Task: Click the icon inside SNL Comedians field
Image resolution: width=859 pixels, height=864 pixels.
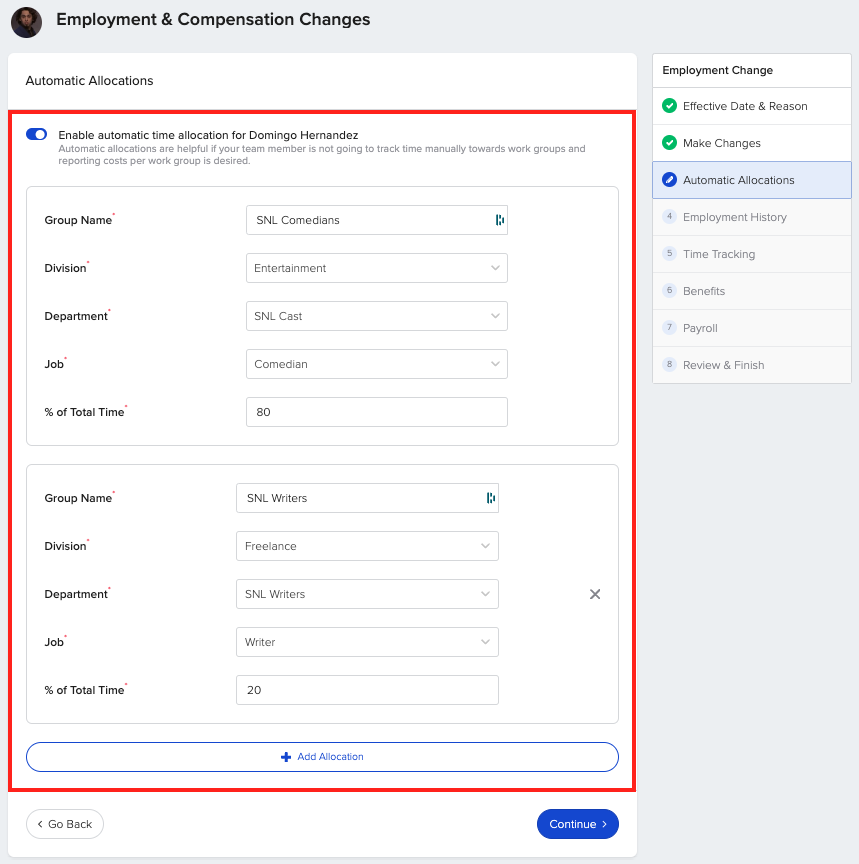Action: pos(499,220)
